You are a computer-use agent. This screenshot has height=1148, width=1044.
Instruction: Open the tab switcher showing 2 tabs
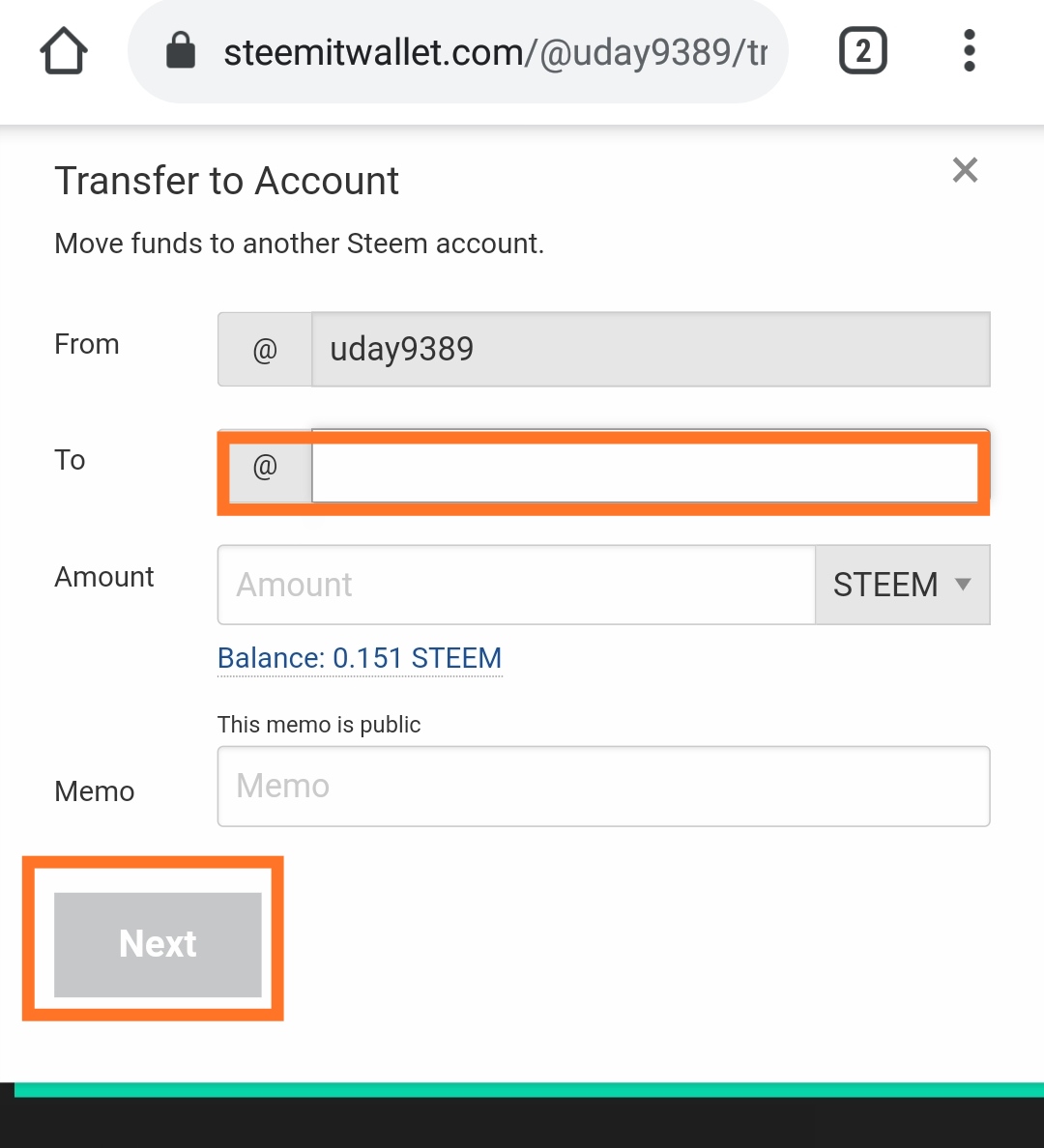862,51
